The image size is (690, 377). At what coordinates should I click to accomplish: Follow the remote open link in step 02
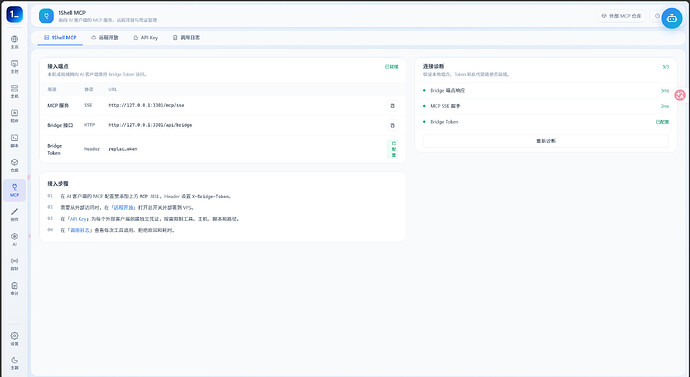[124, 208]
